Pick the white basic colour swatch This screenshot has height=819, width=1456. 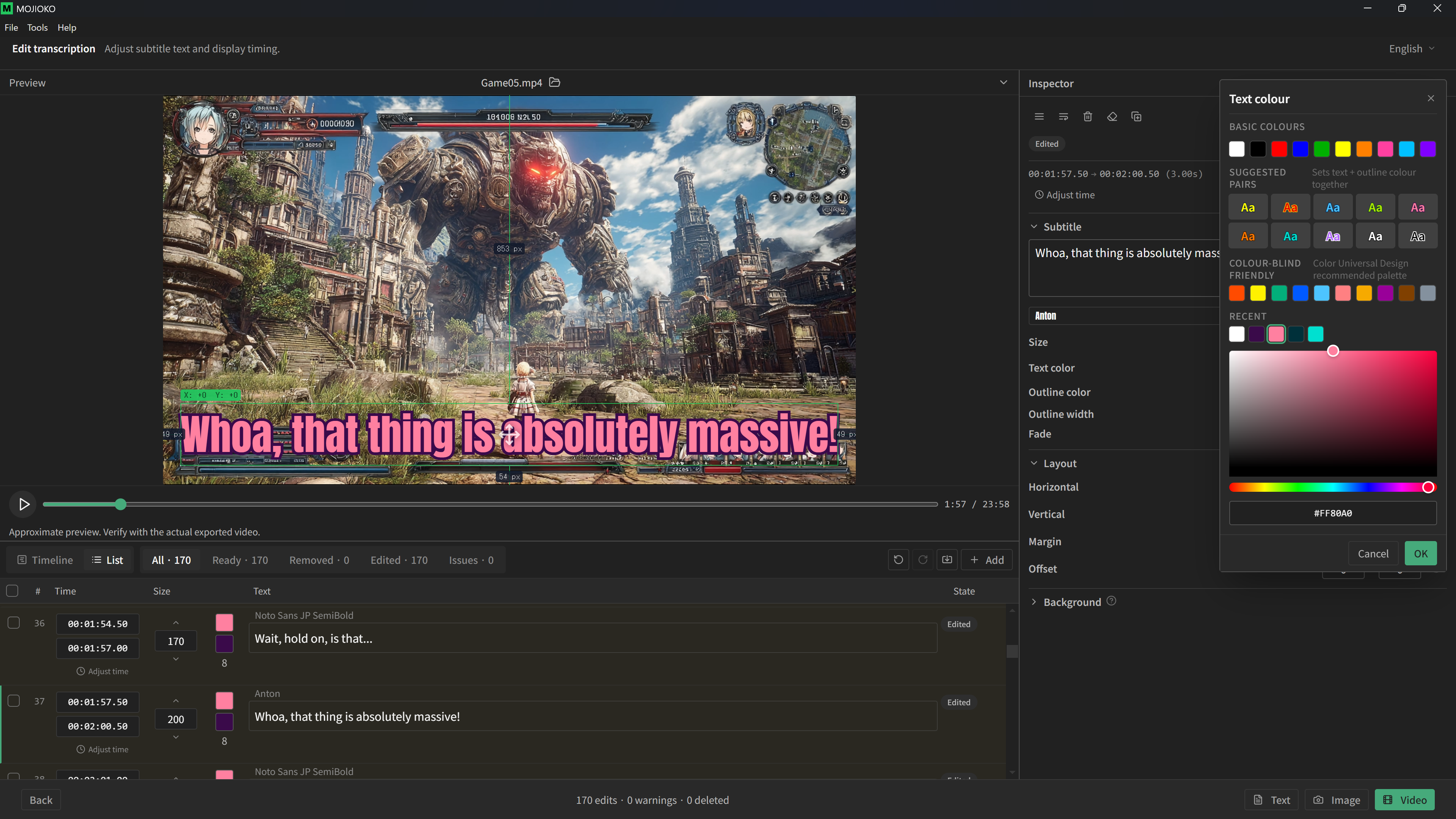pyautogui.click(x=1237, y=149)
